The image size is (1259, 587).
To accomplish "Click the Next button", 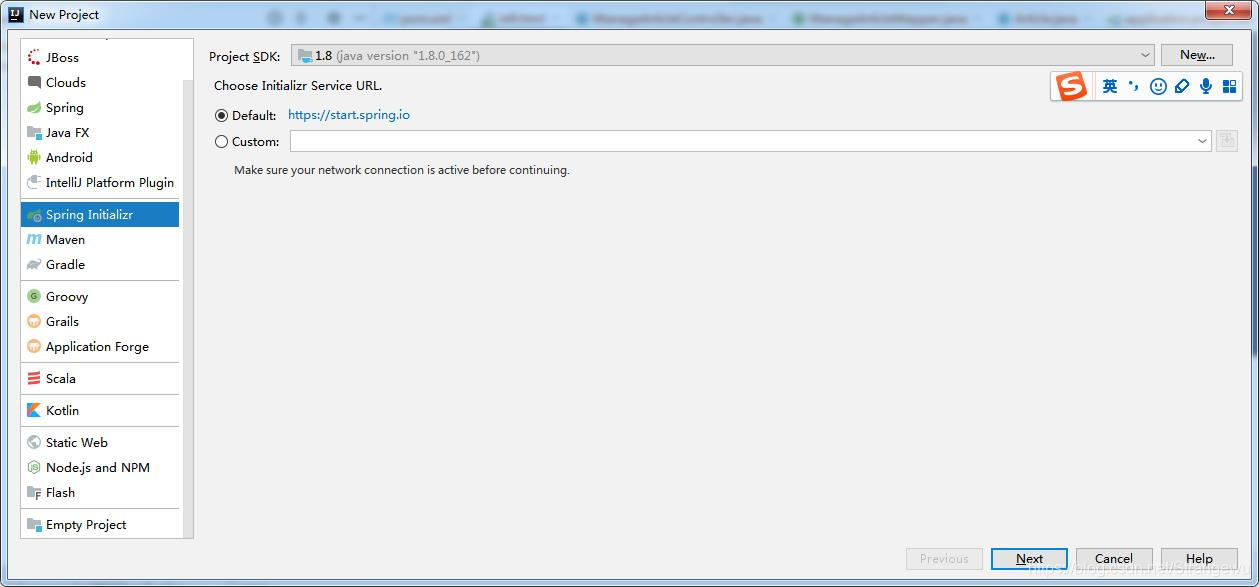I will point(1029,559).
